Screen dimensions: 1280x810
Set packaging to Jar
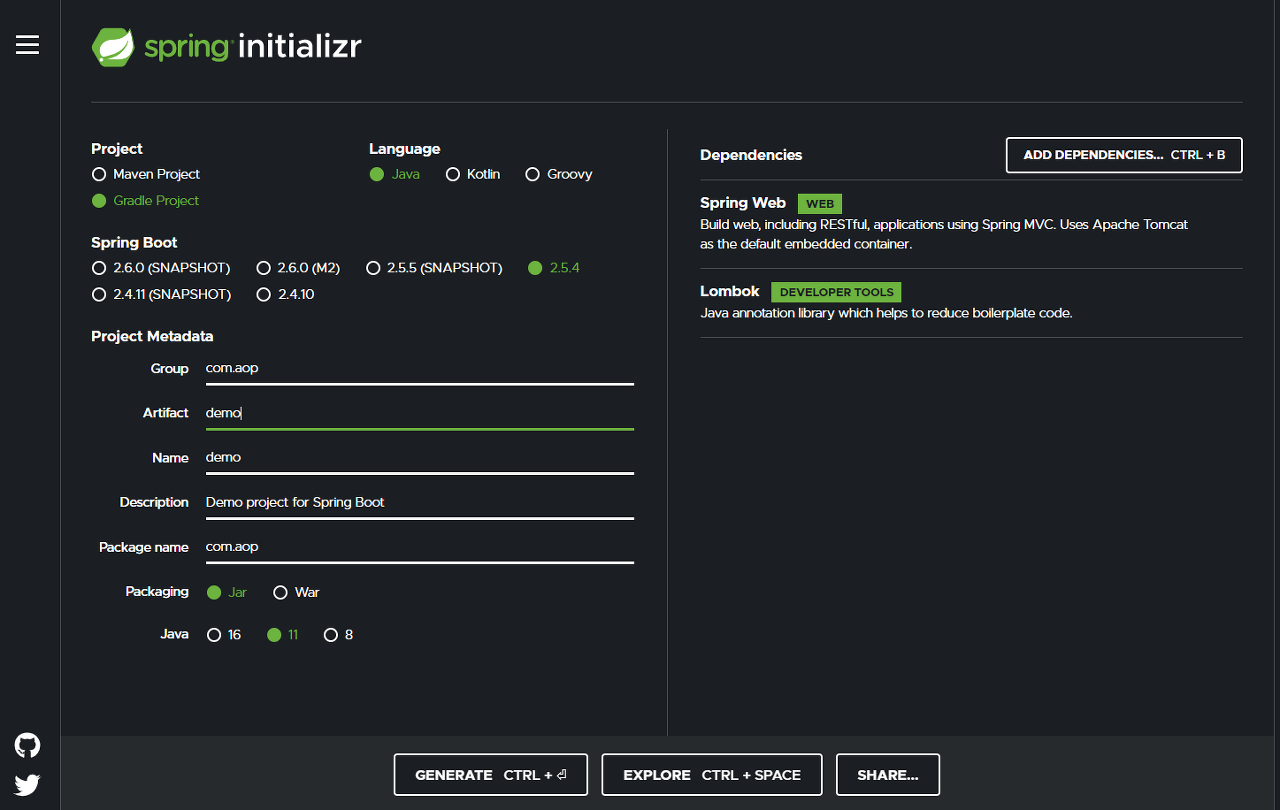click(227, 592)
